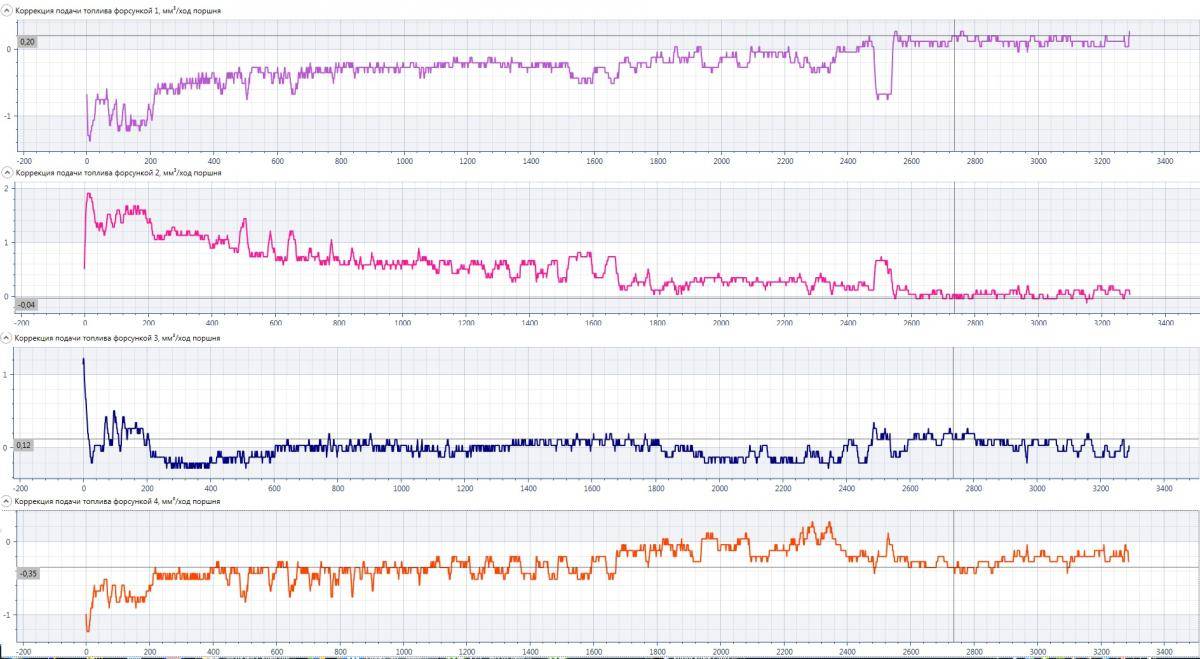
Task: Collapse the injector 1 fuel correction chart
Action: point(6,9)
